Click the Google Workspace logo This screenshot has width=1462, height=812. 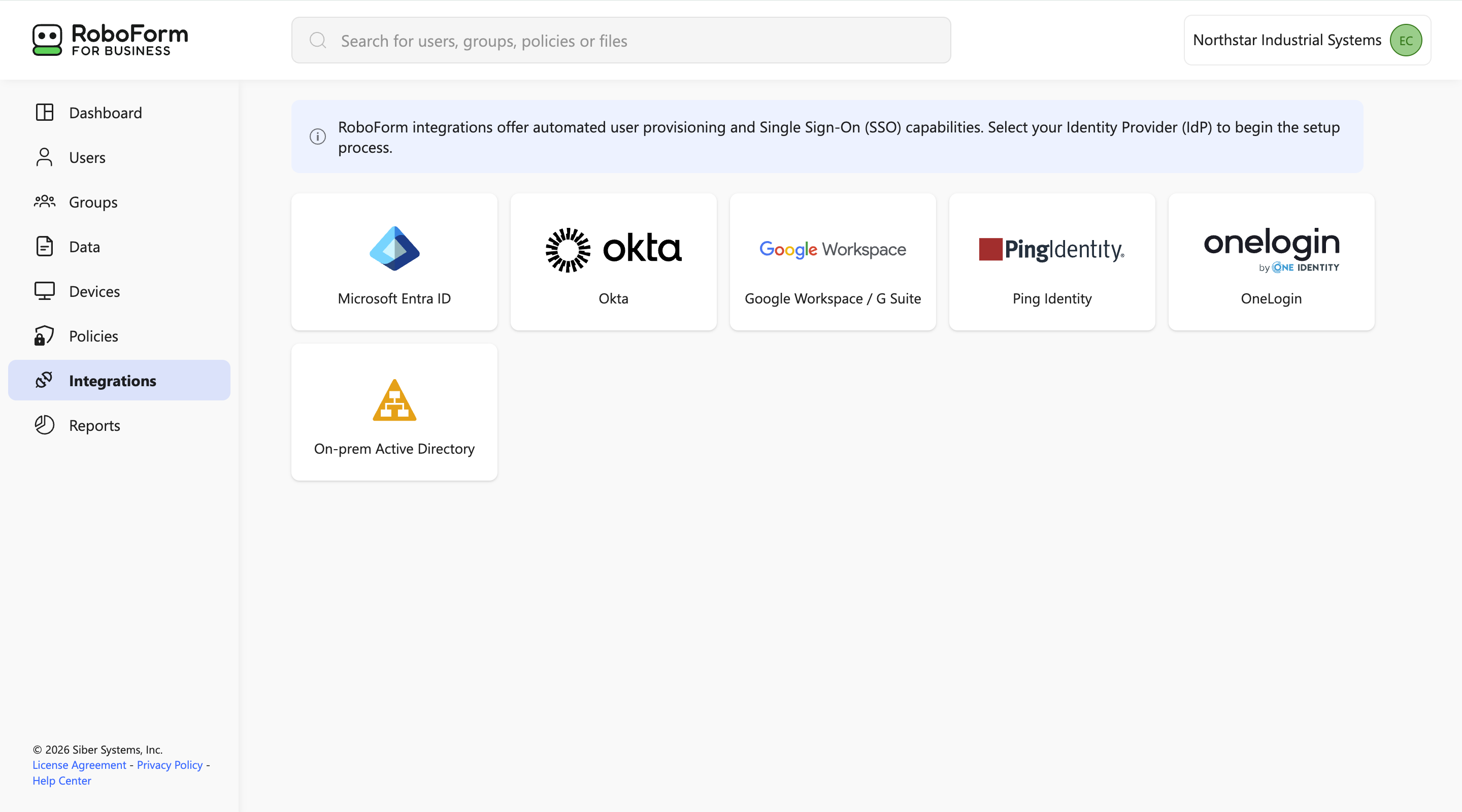833,249
